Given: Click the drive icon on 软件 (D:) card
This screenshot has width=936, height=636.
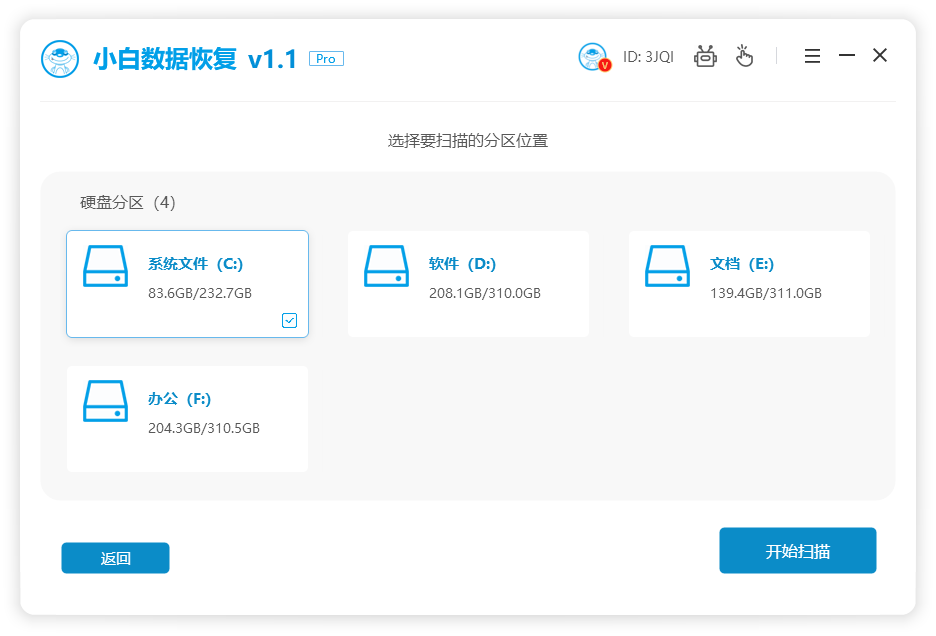Looking at the screenshot, I should (x=386, y=266).
